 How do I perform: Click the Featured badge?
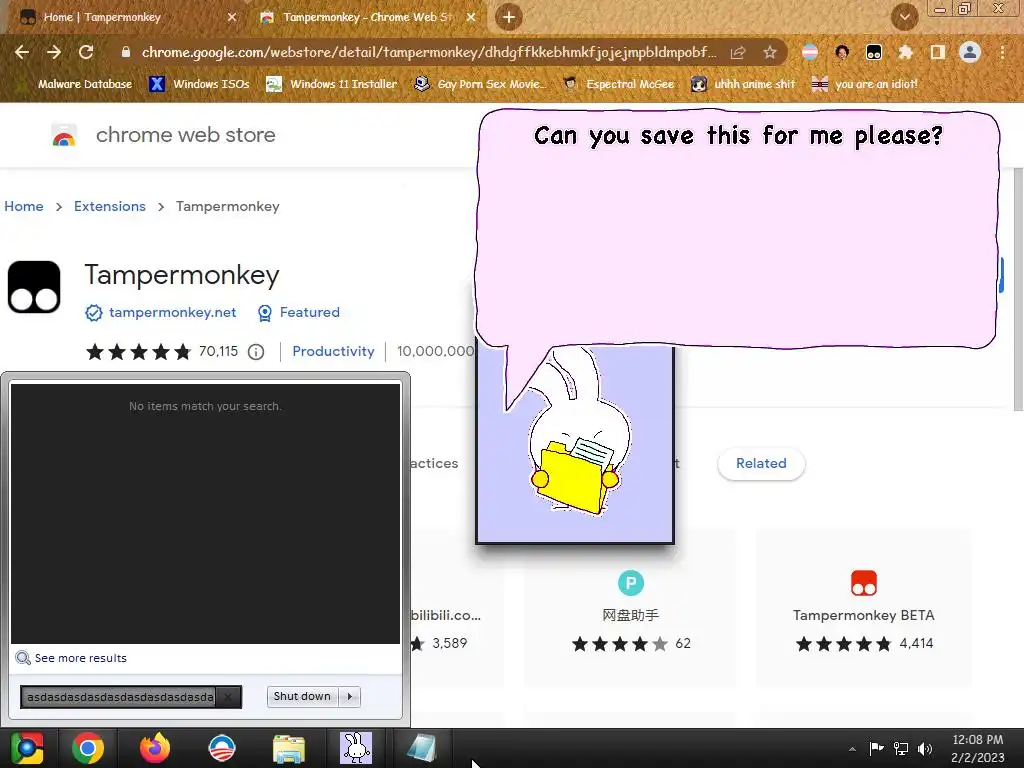(298, 313)
